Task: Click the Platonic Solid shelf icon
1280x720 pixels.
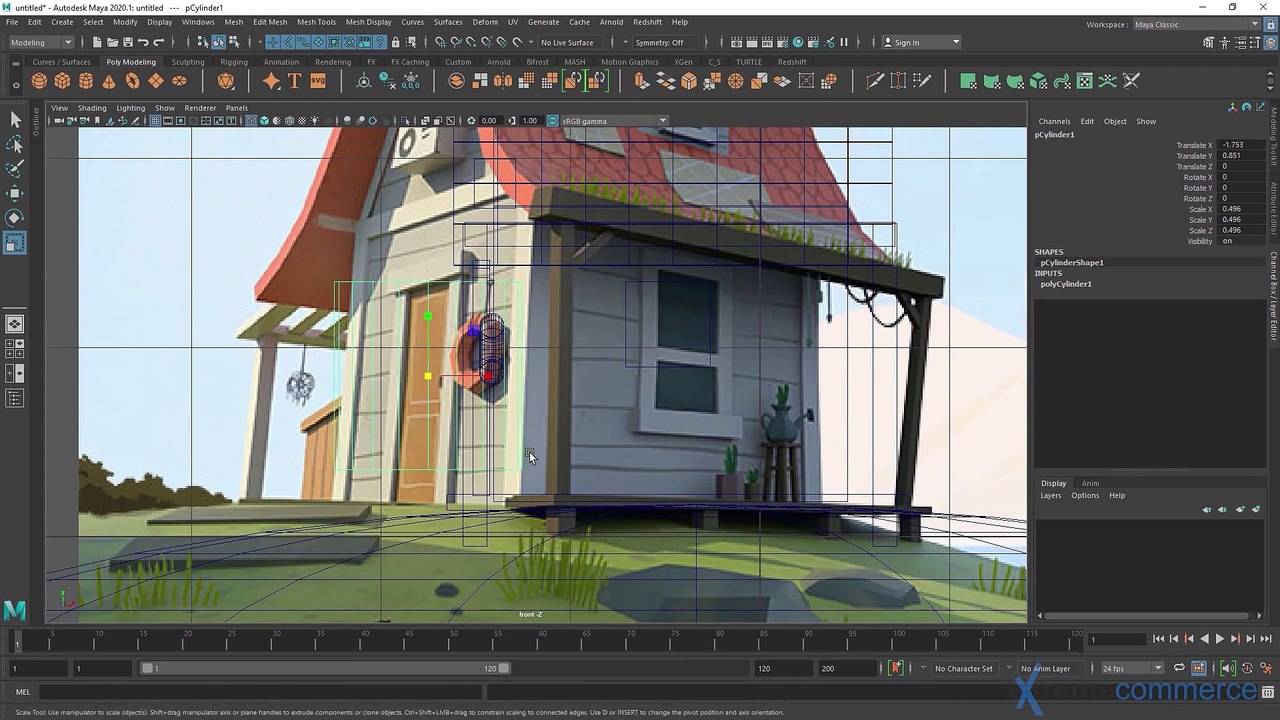Action: tap(226, 81)
